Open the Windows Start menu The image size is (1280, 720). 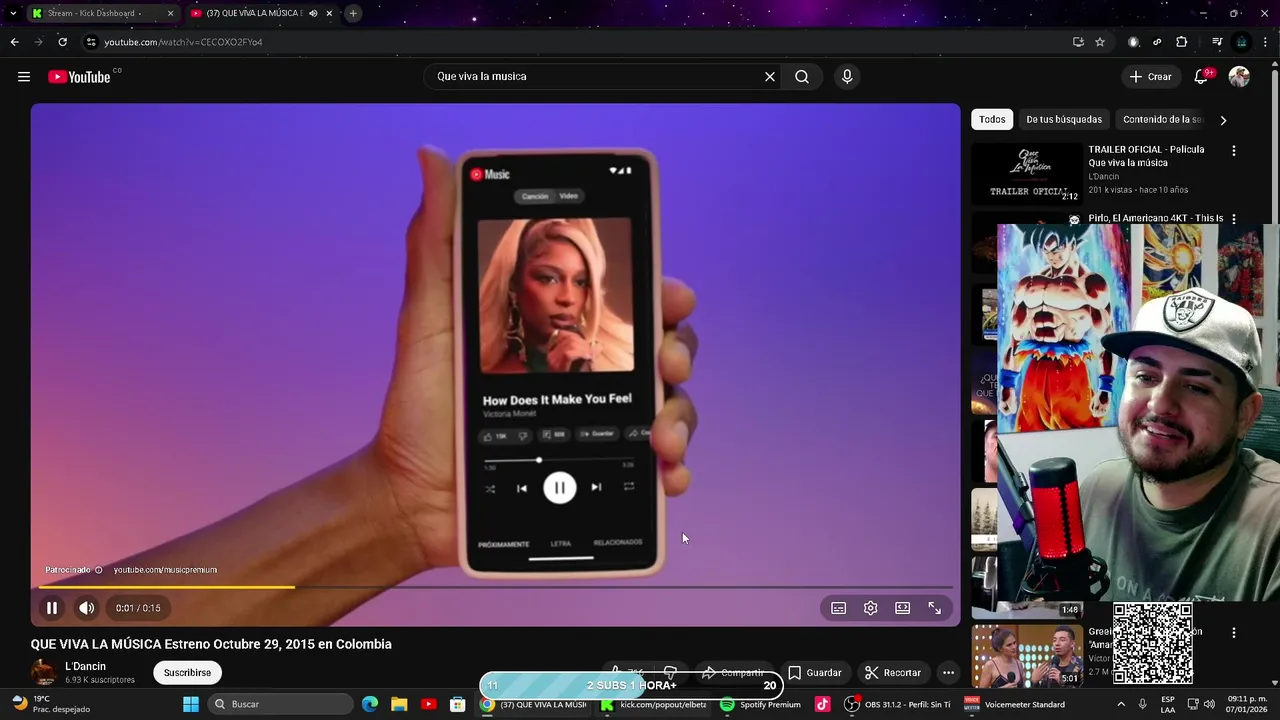click(x=191, y=704)
